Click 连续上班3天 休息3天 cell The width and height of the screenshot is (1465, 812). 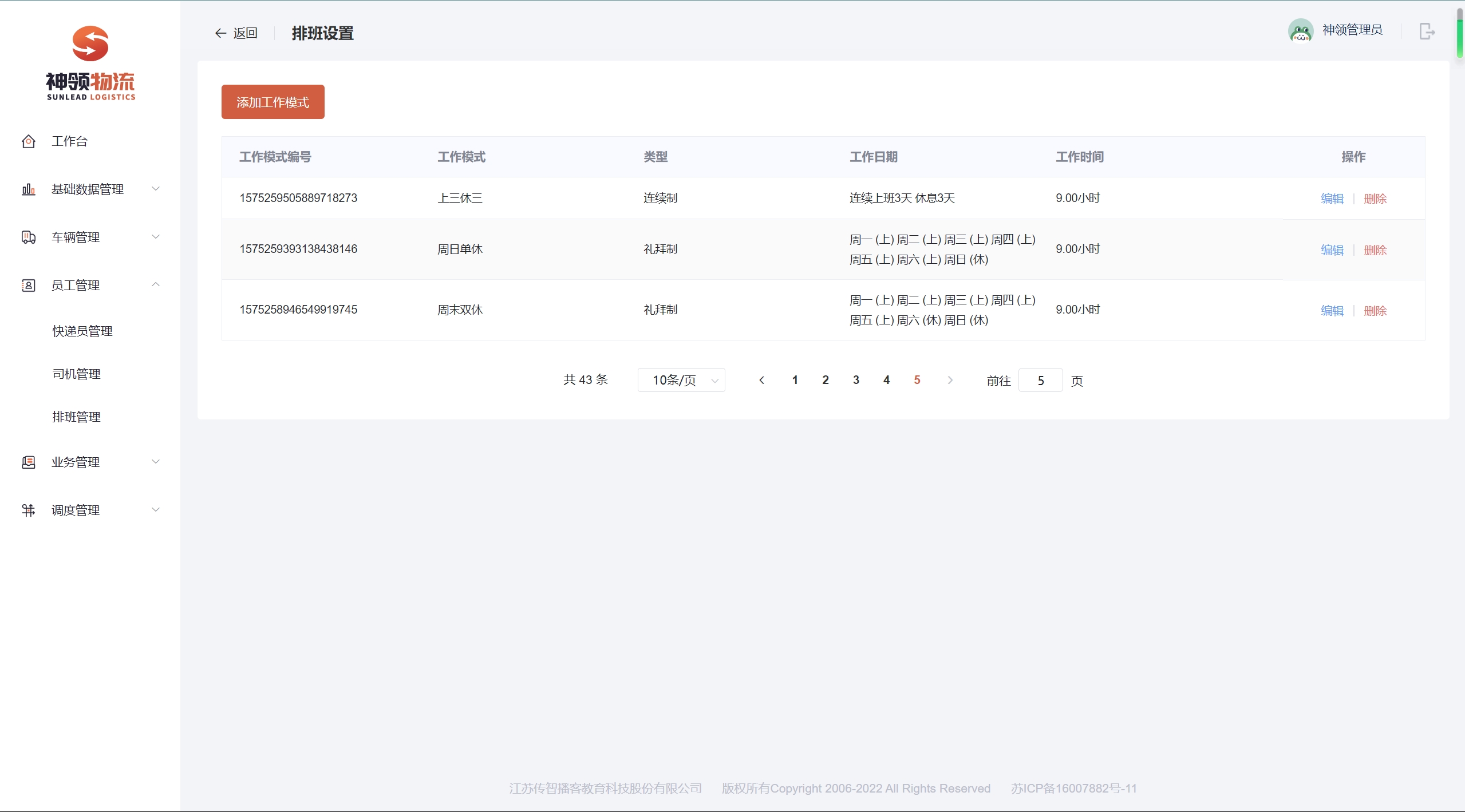902,198
